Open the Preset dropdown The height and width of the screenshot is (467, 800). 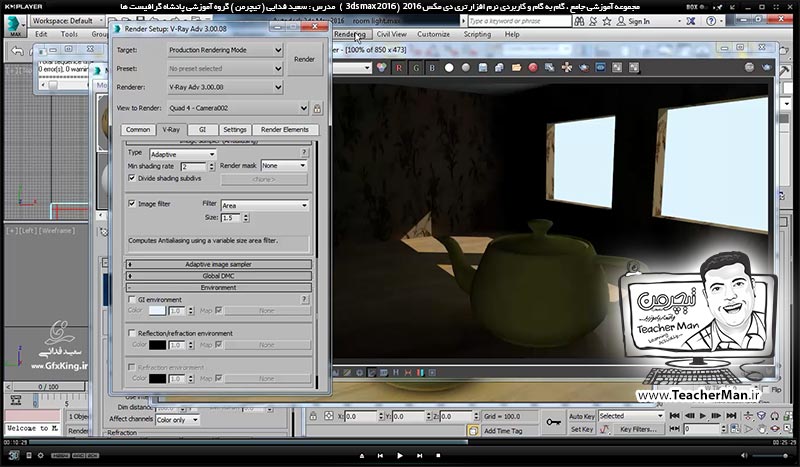tap(225, 68)
